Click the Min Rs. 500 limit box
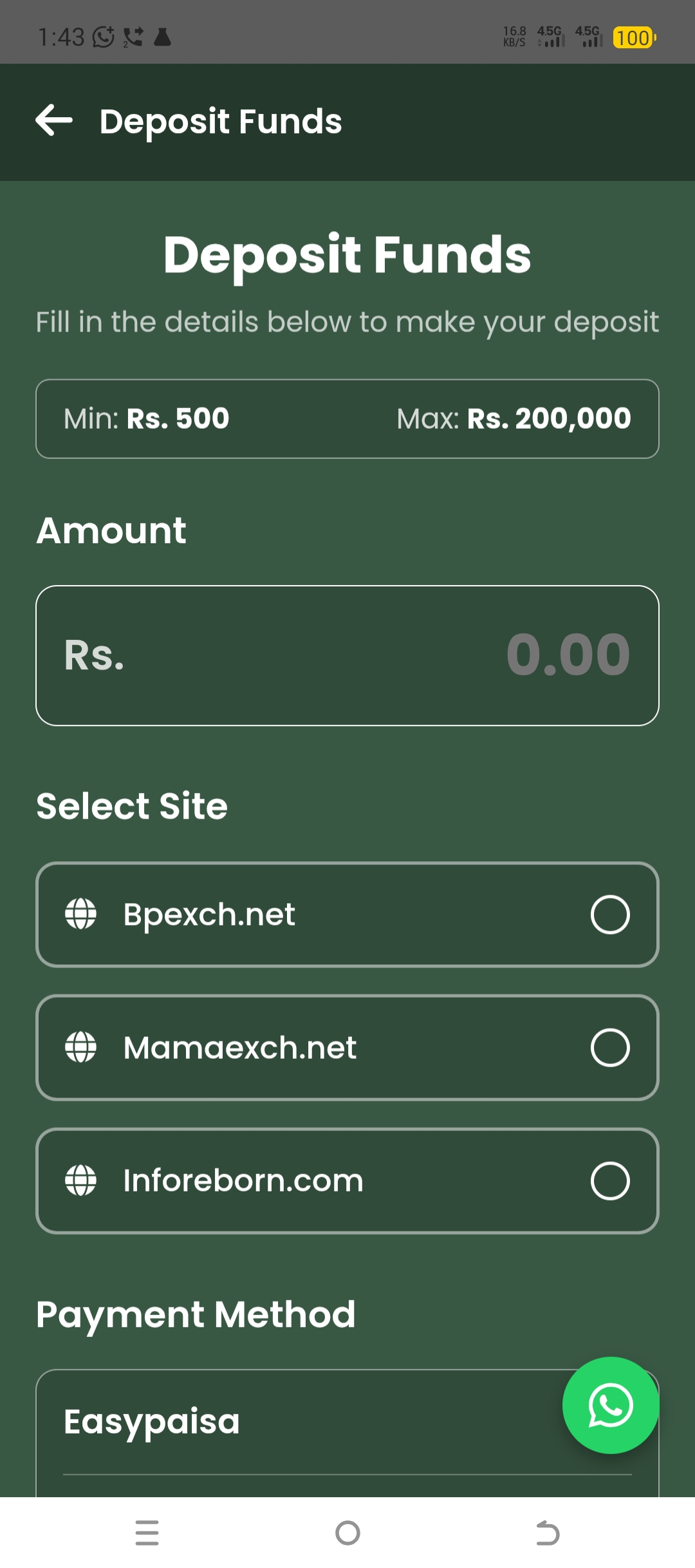This screenshot has width=695, height=1568. 145,418
